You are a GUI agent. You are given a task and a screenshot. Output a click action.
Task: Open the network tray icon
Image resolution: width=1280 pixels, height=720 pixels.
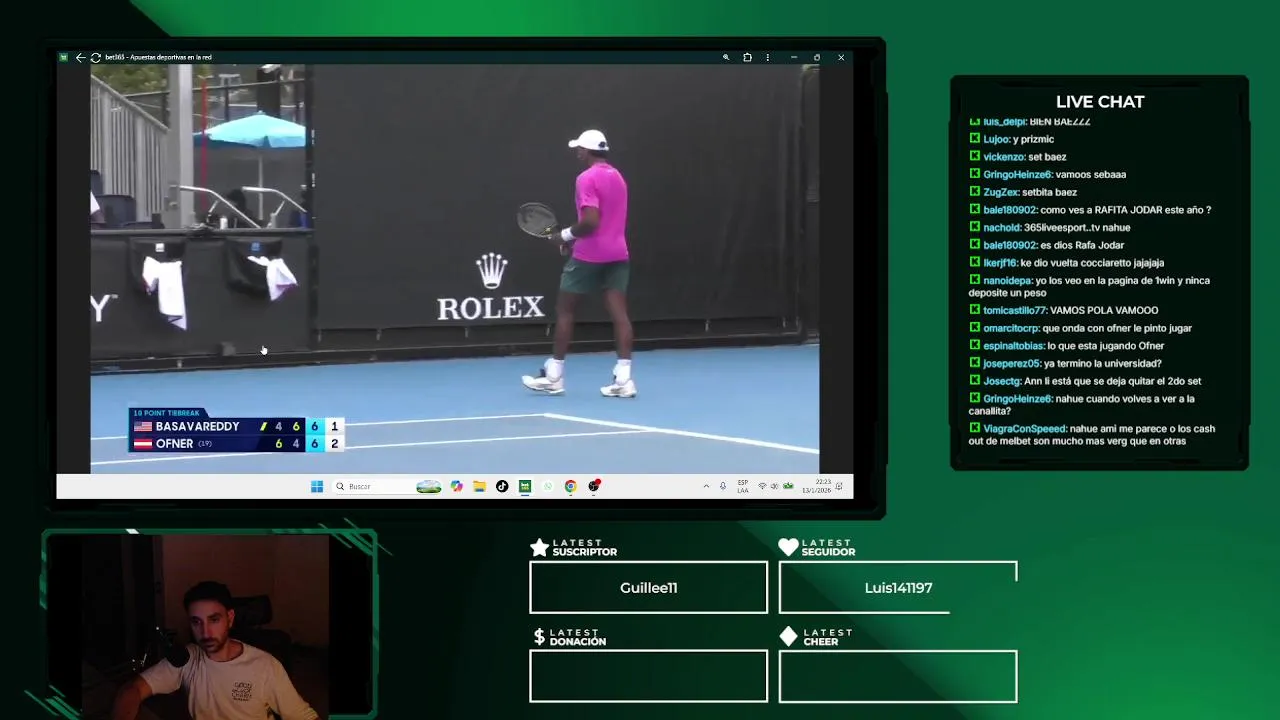(x=762, y=486)
